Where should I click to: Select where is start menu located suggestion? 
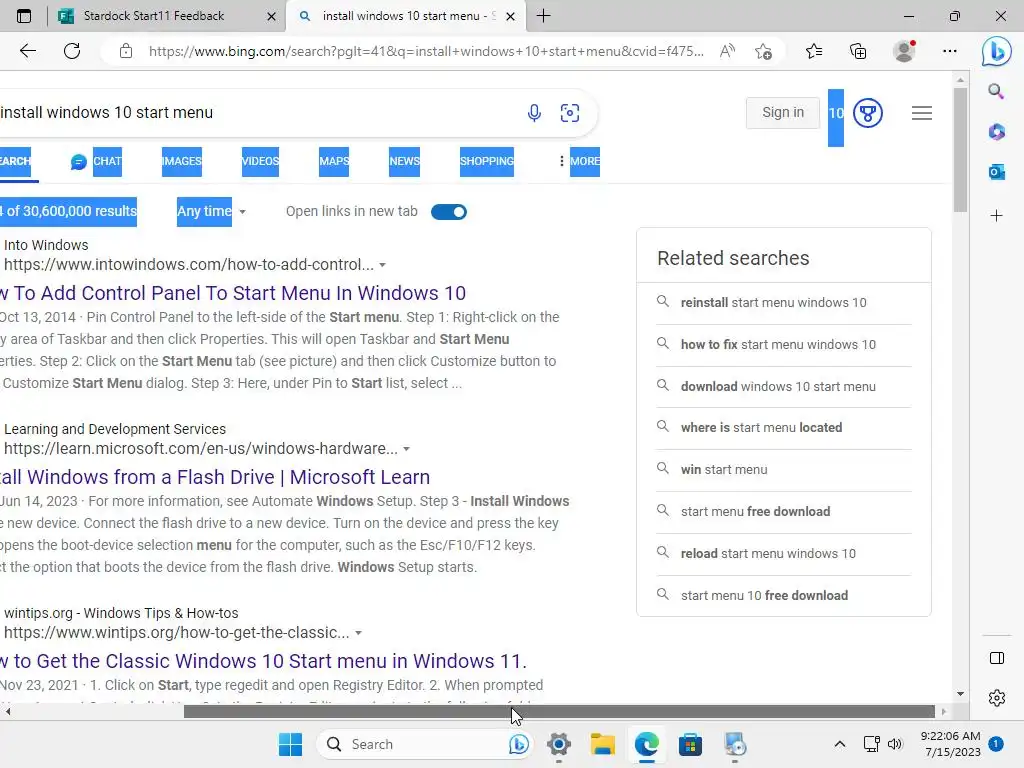761,428
